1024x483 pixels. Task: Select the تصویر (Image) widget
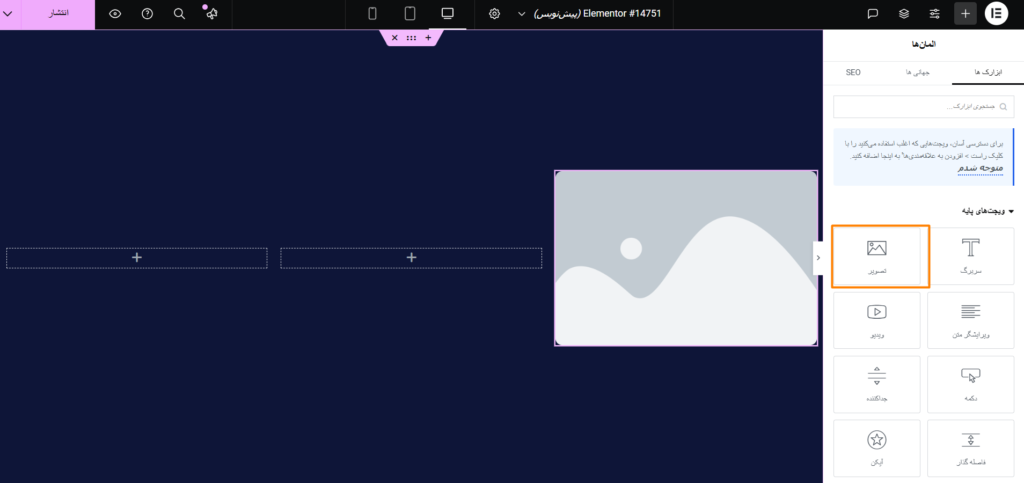coord(876,256)
